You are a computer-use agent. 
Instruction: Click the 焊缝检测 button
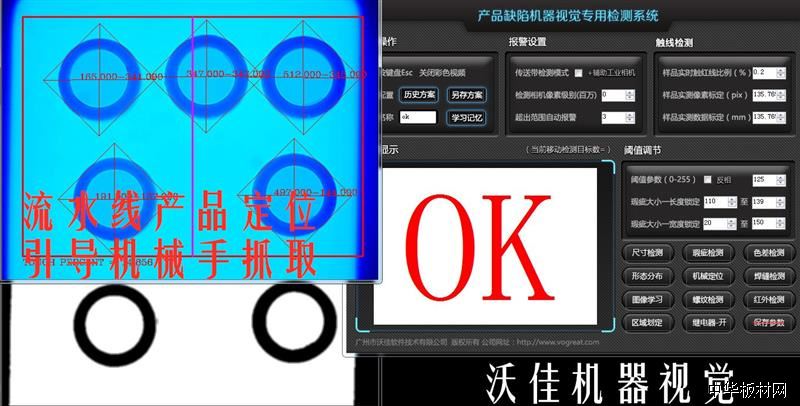pos(768,276)
